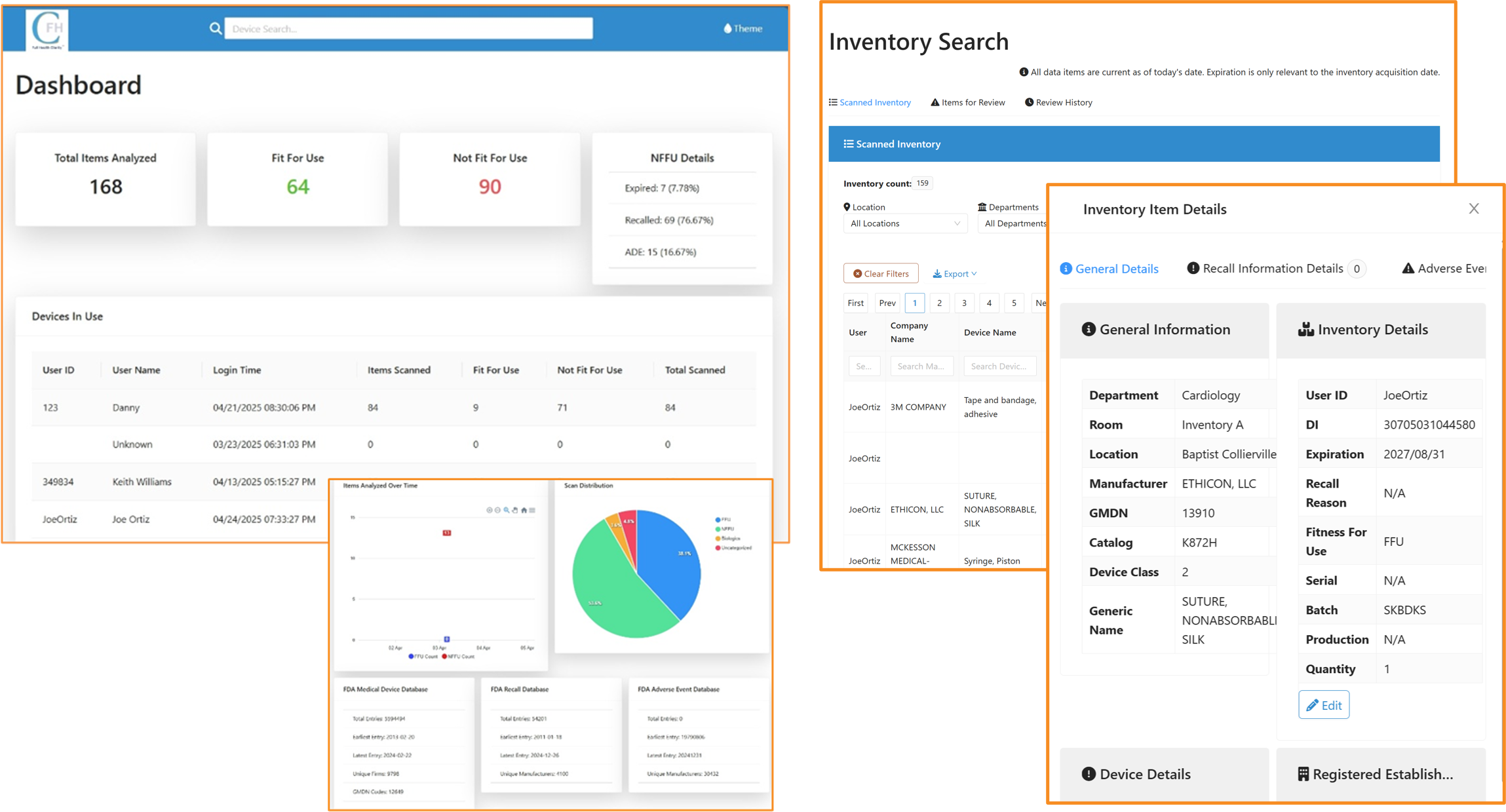1506x812 pixels.
Task: Reset chart zoom with home icon
Action: 524,510
